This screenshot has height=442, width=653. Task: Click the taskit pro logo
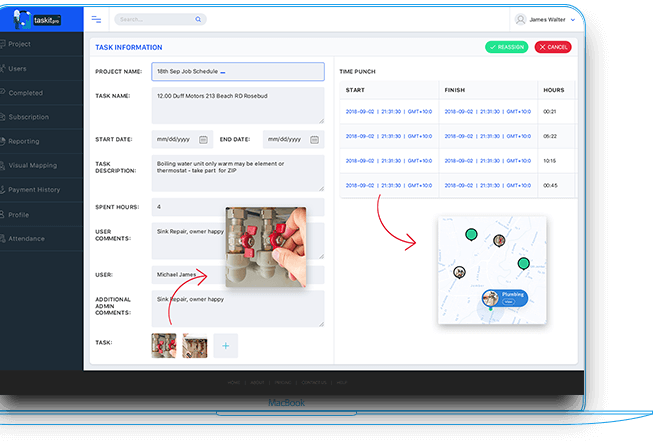point(37,19)
